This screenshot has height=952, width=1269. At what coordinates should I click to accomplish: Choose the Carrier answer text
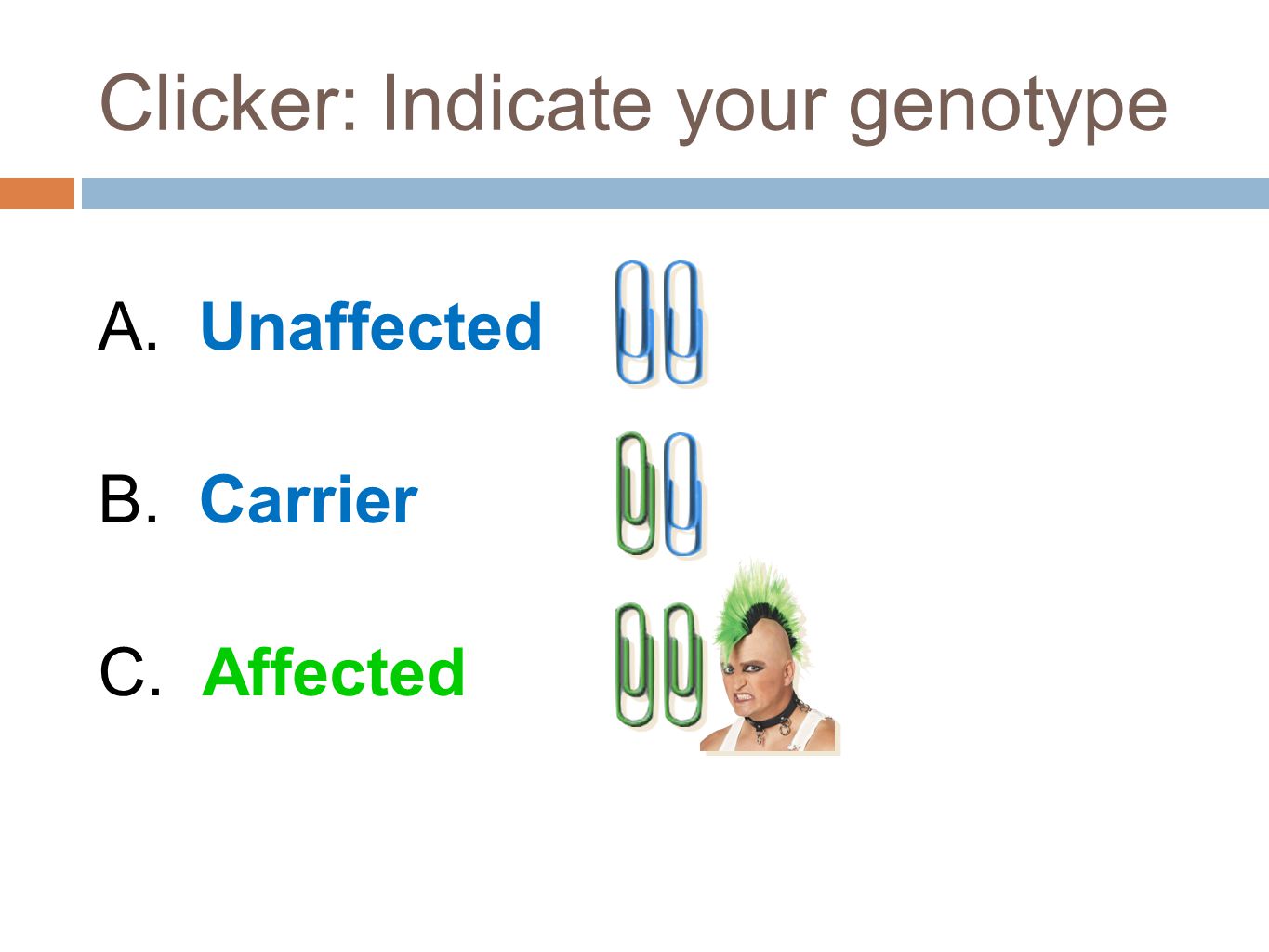coord(309,499)
